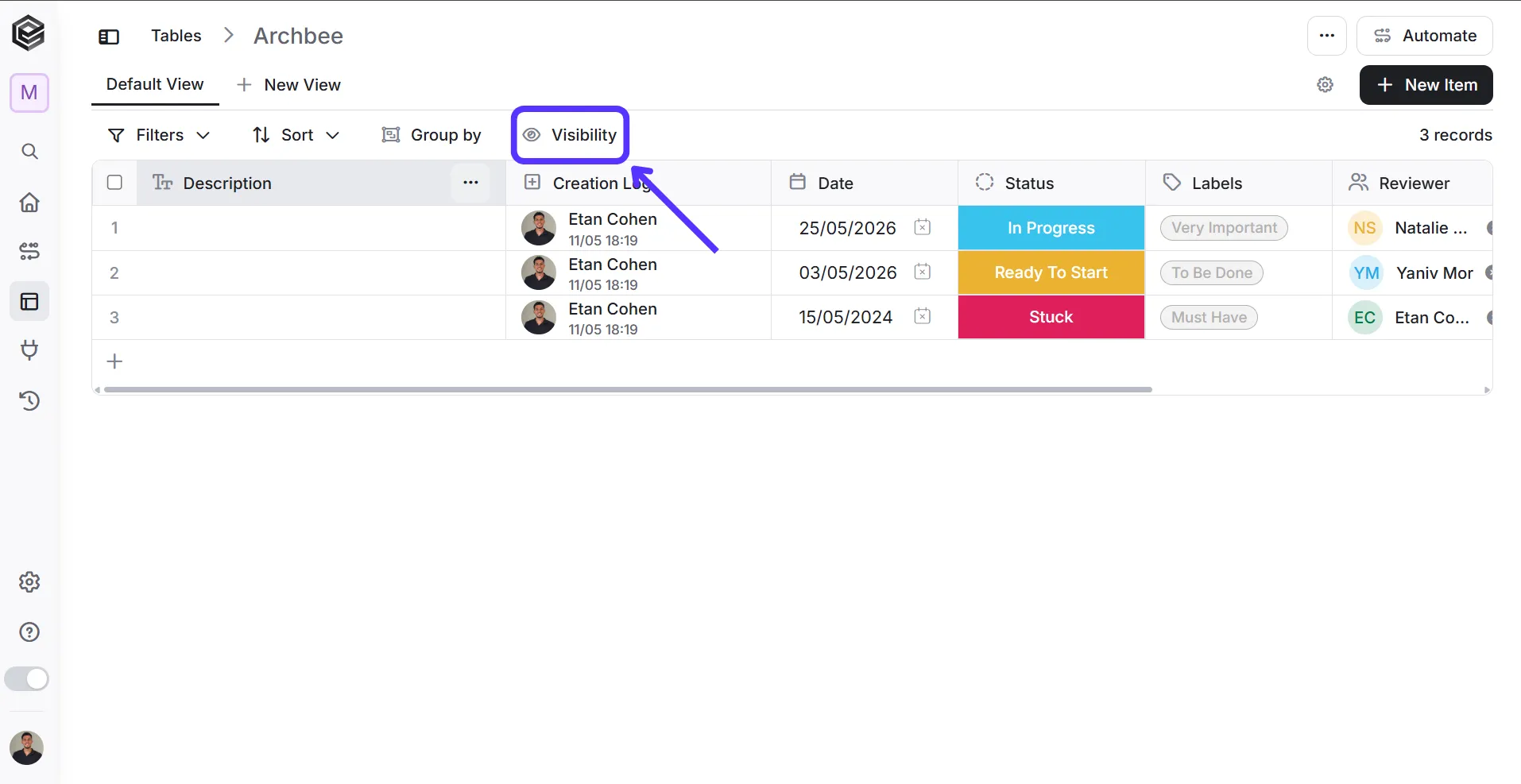Toggle the theme switch in the sidebar
This screenshot has width=1521, height=784.
(x=27, y=679)
